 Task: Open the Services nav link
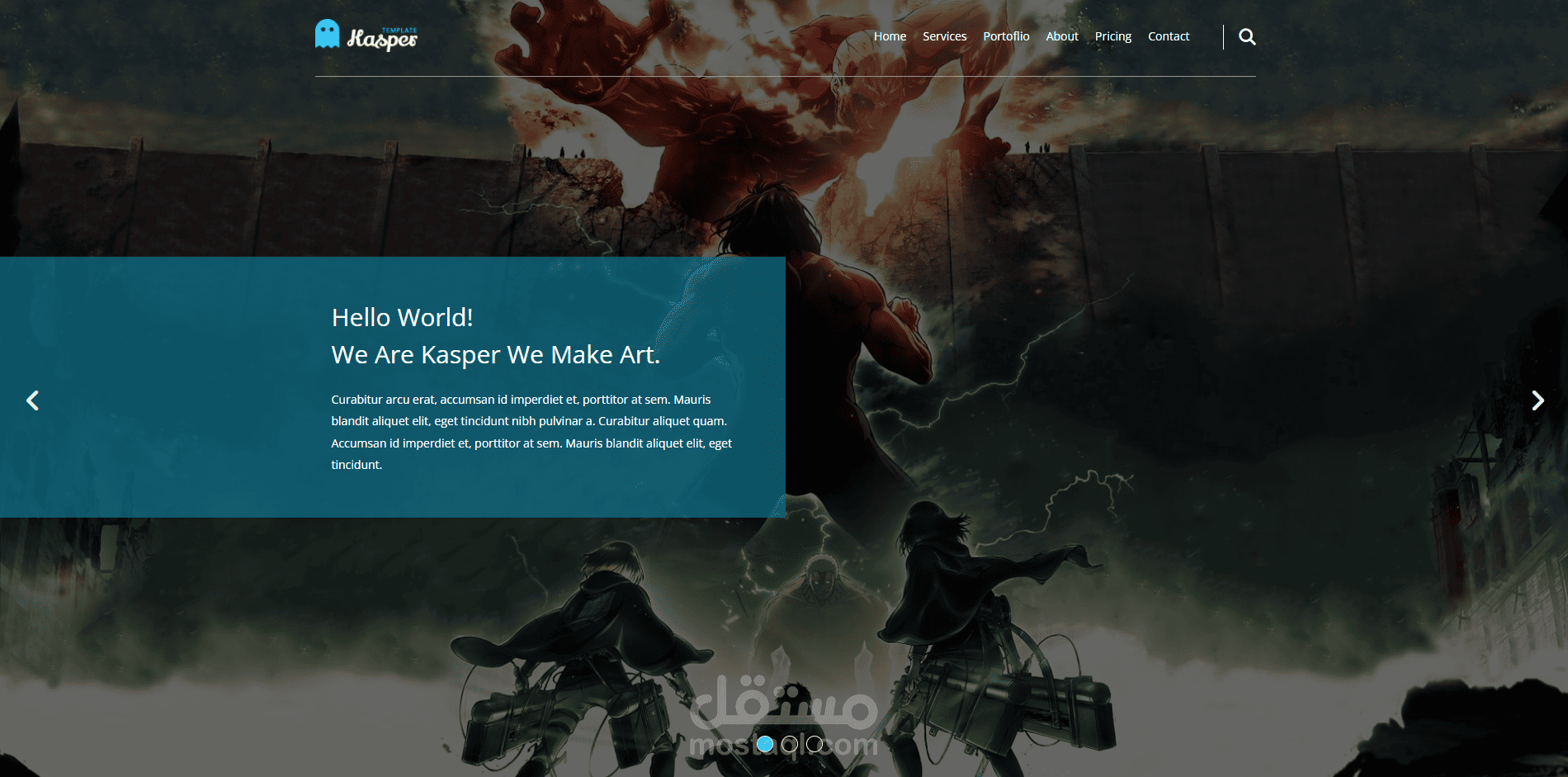(x=944, y=36)
